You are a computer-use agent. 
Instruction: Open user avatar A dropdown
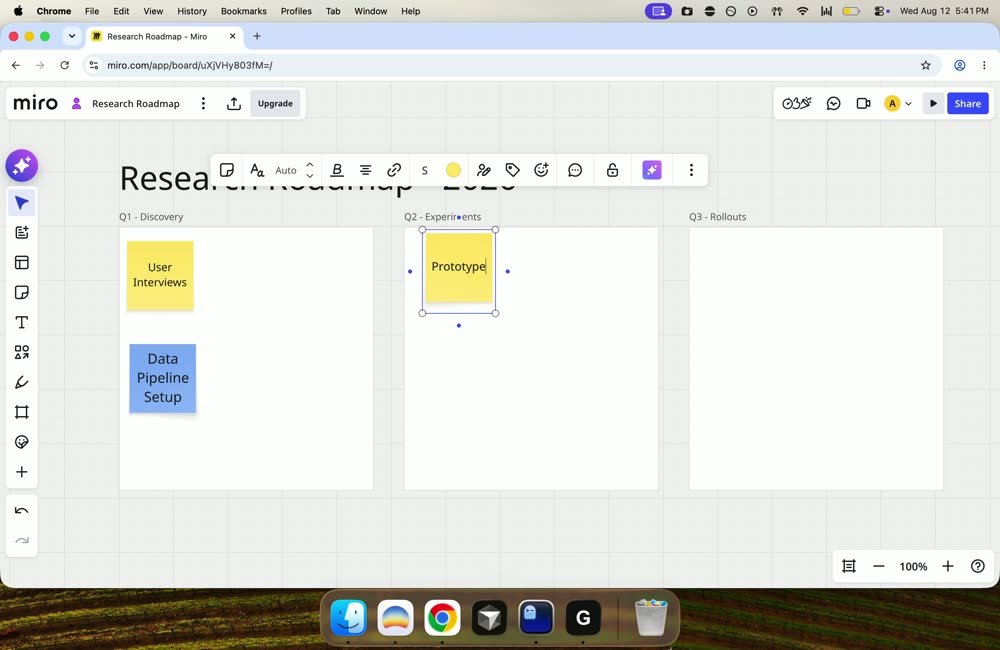(898, 103)
